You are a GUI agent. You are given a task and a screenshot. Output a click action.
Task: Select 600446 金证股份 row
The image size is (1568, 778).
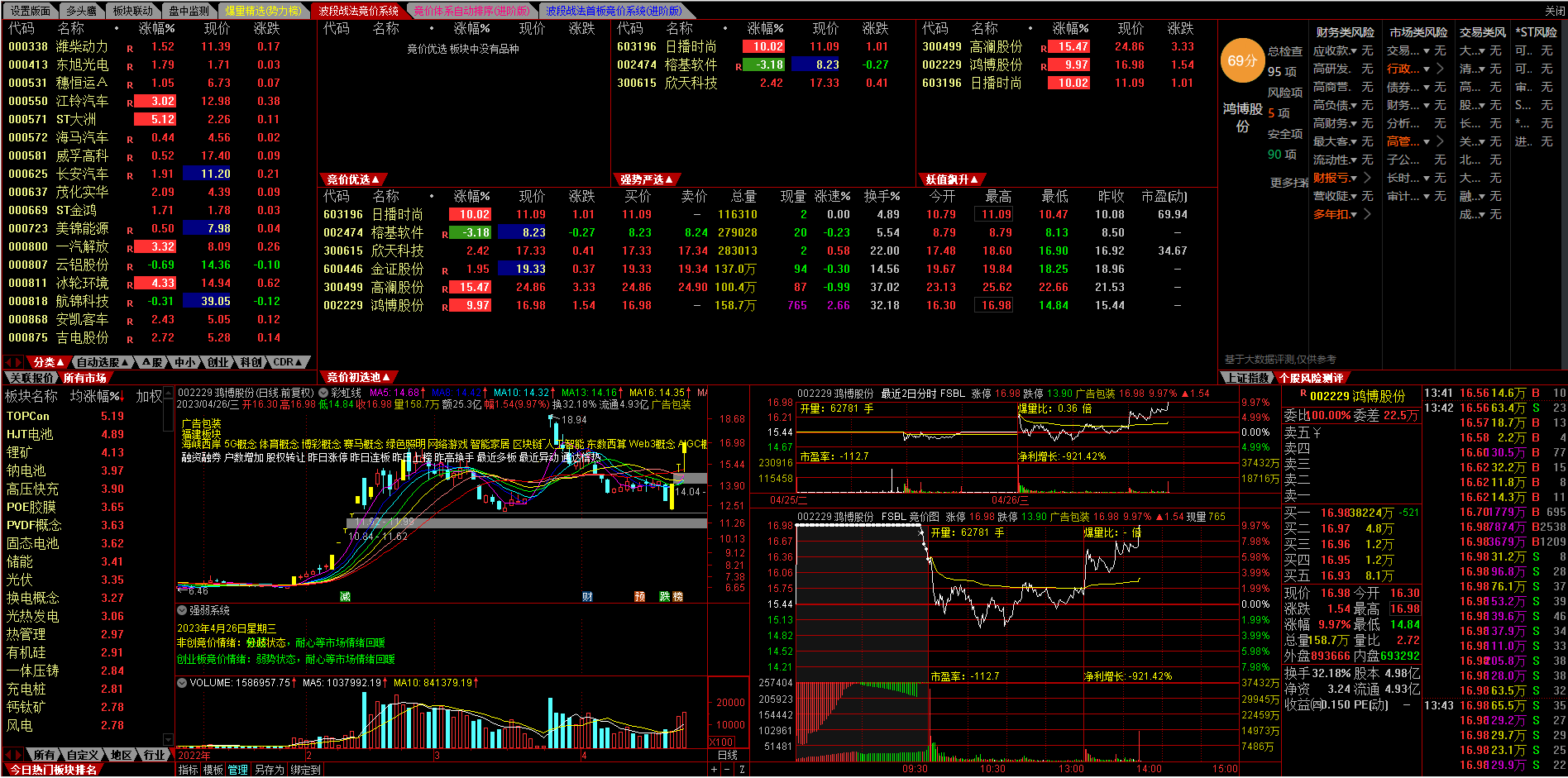767,270
